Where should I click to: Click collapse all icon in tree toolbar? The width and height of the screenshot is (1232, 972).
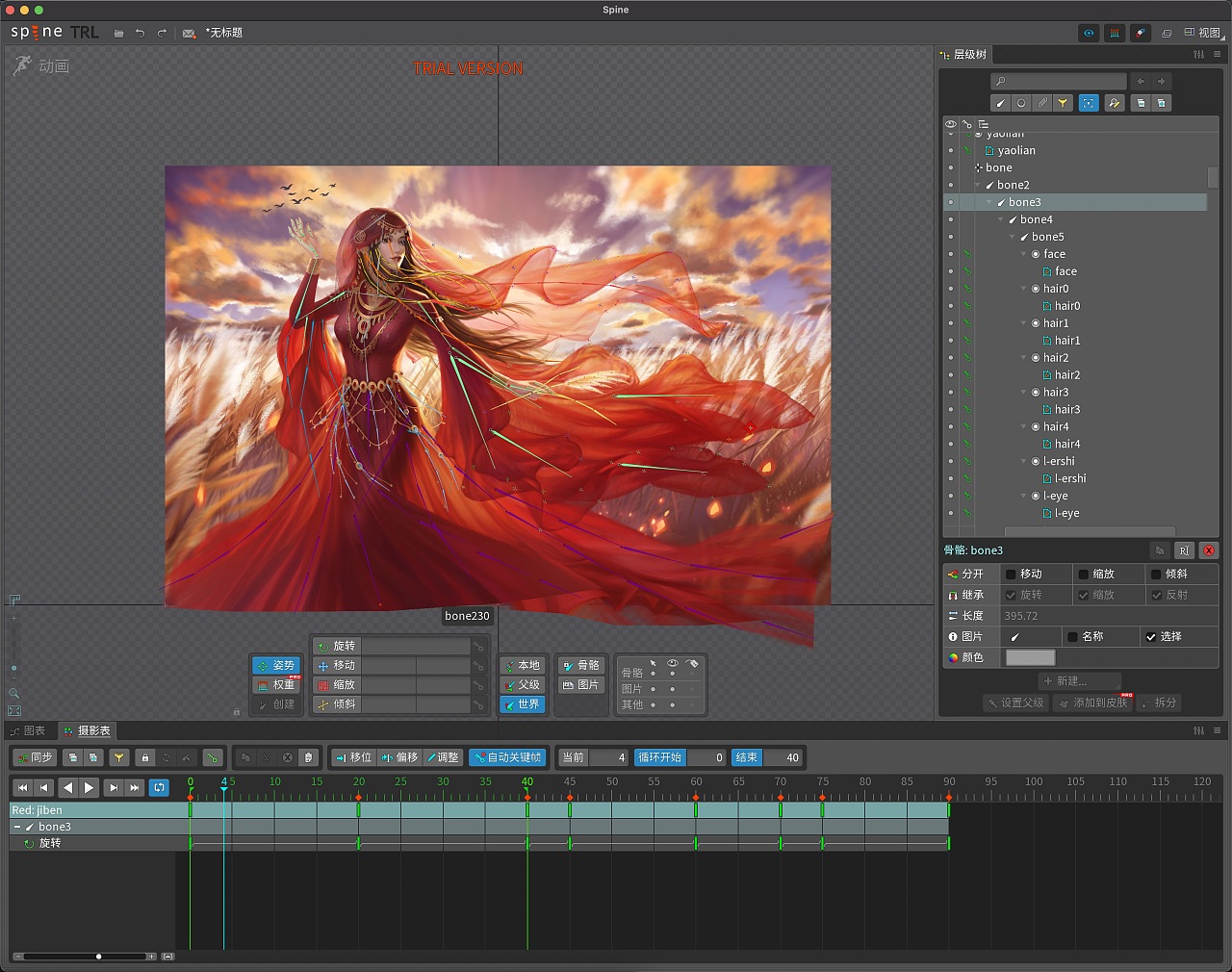click(x=1141, y=103)
